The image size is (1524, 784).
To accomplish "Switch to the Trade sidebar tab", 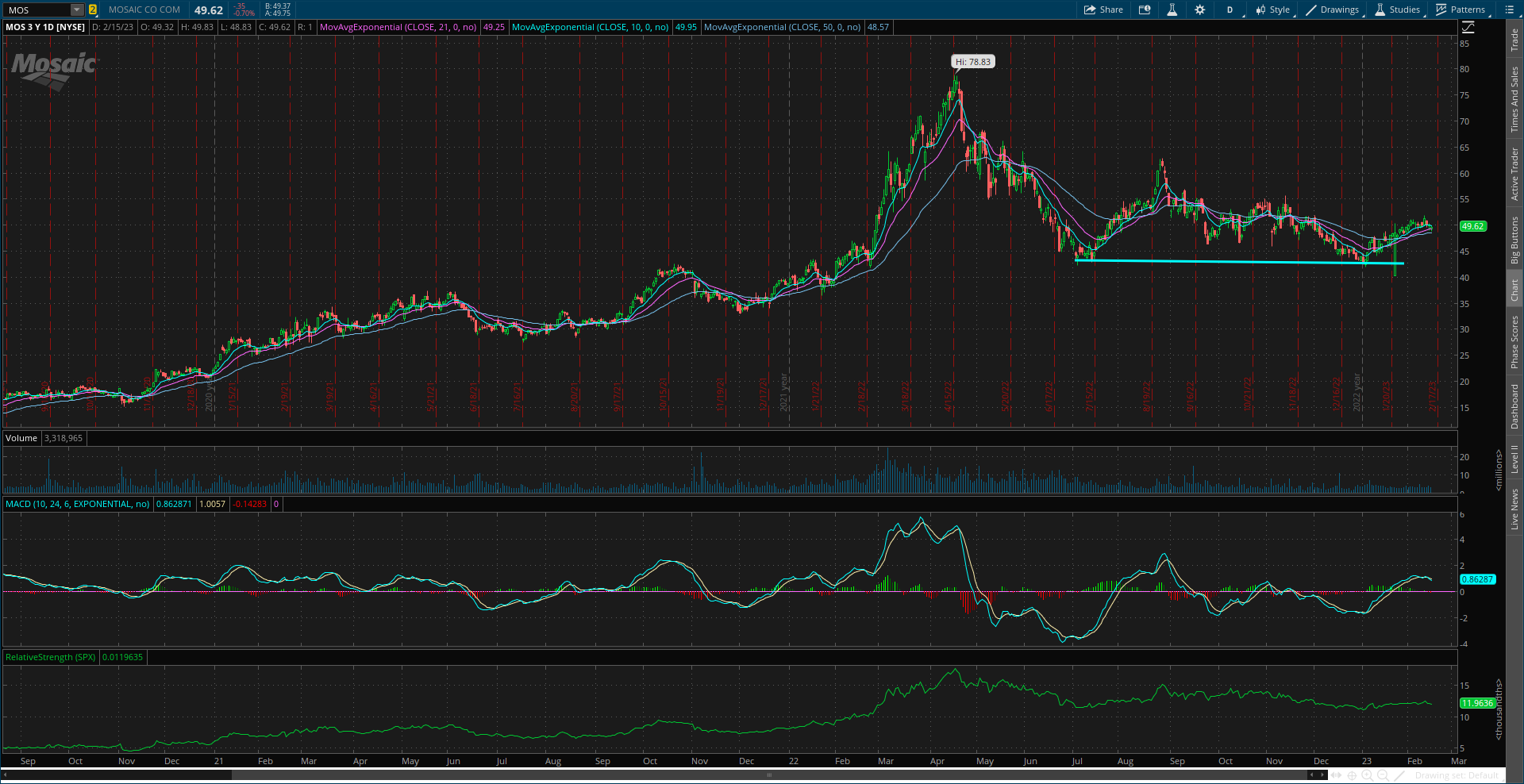I will [1514, 40].
